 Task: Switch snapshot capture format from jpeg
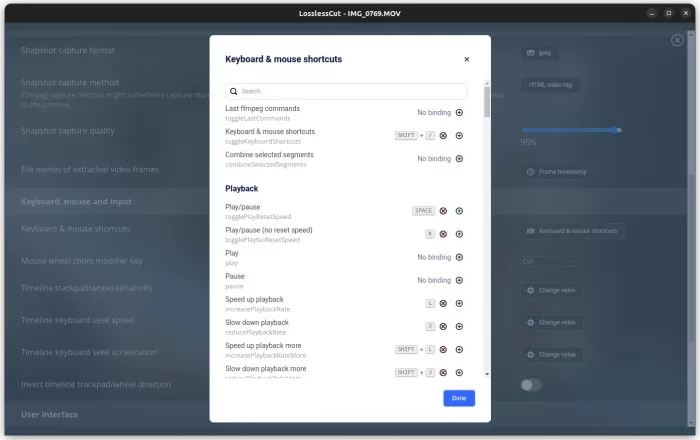[x=540, y=53]
